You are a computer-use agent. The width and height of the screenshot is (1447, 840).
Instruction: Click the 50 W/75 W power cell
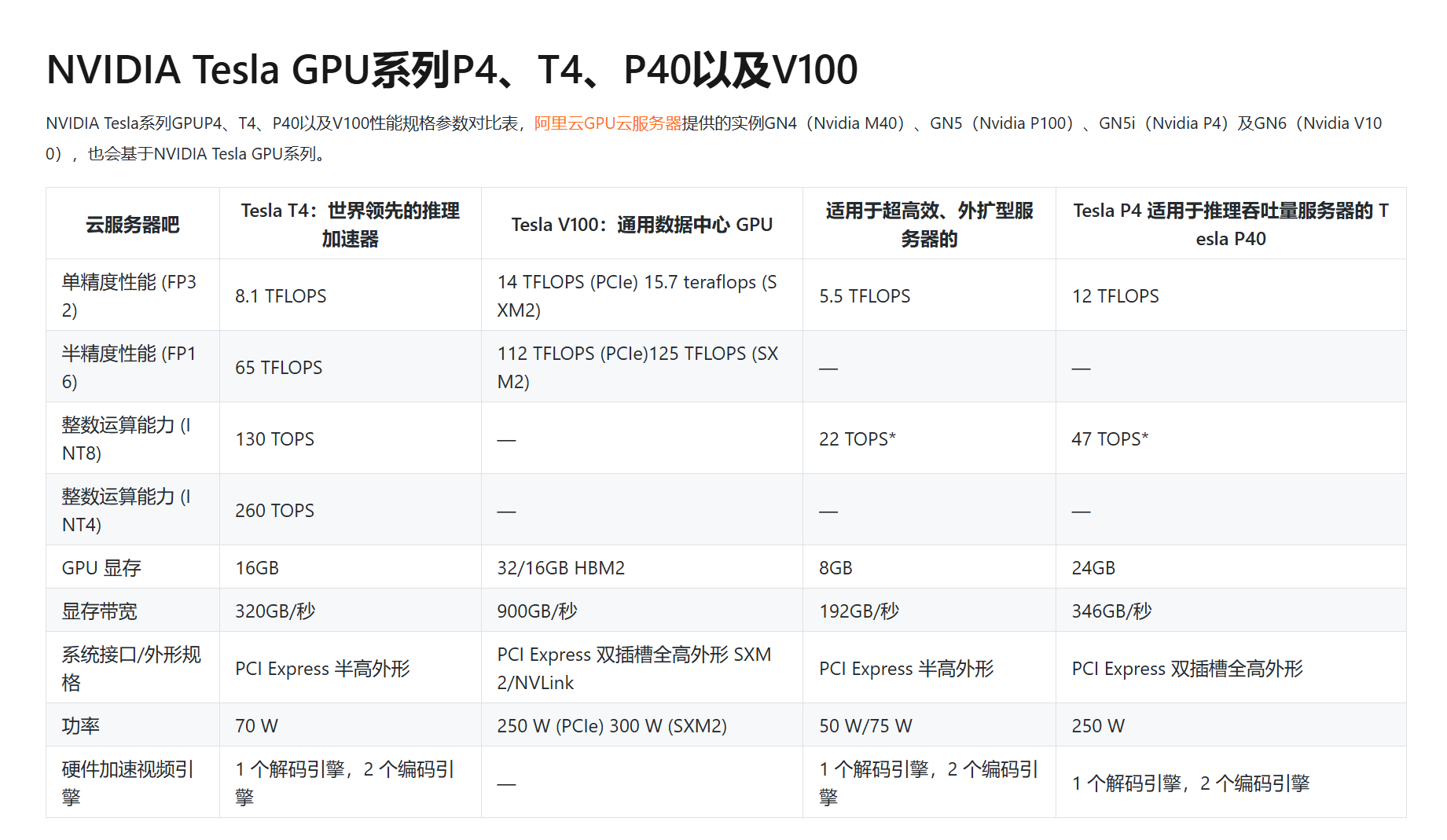(x=929, y=726)
